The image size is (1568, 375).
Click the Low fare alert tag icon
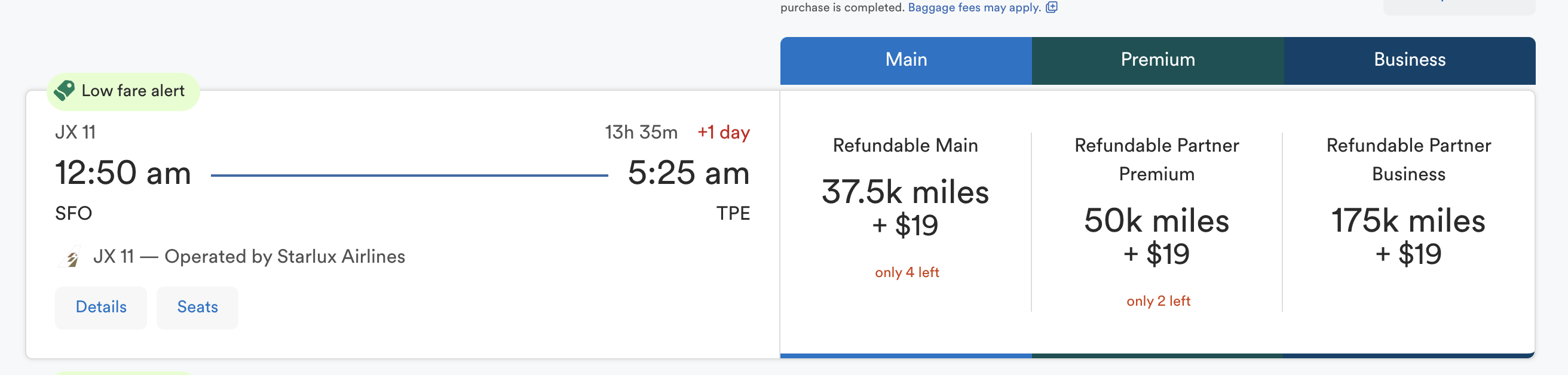point(64,91)
